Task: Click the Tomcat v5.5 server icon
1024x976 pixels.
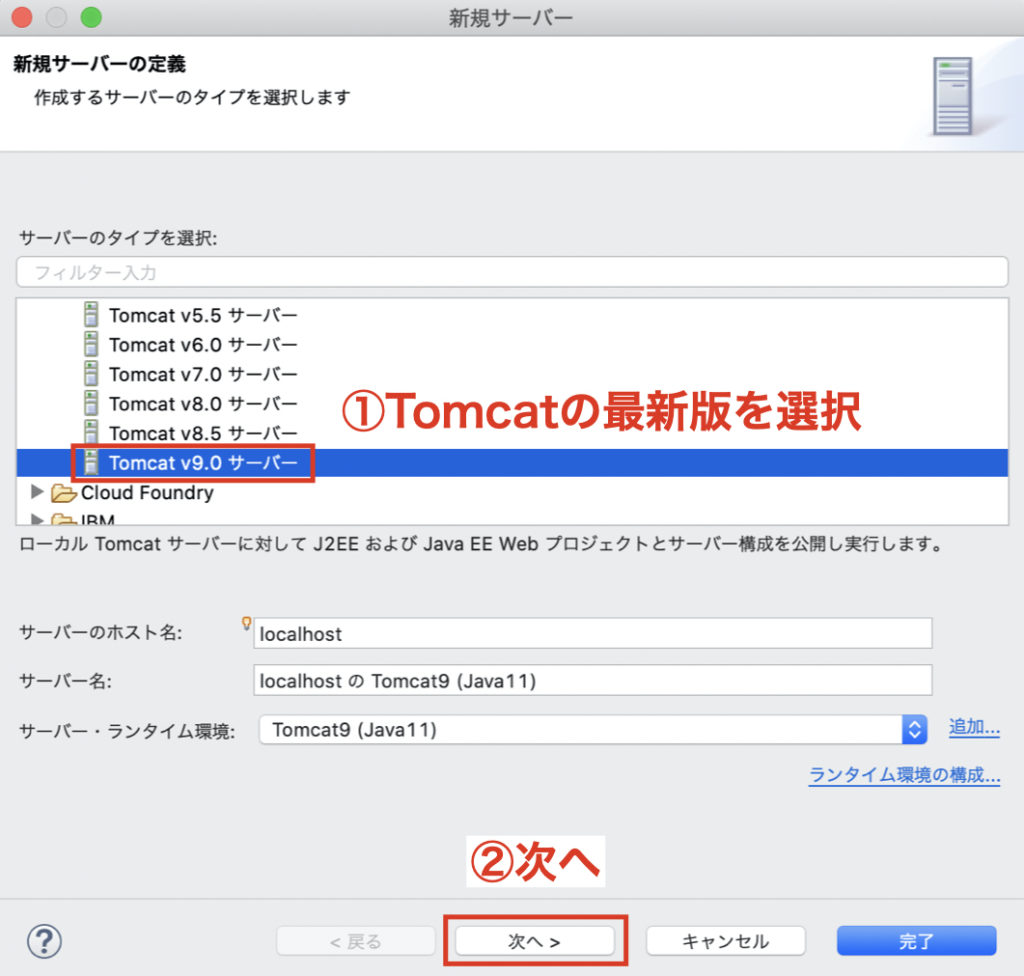Action: (x=91, y=314)
